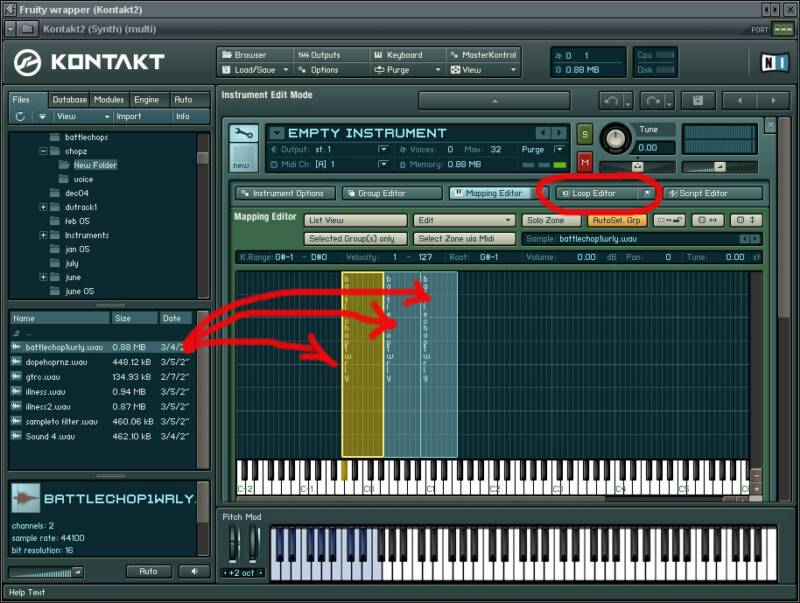Collapse the chopz folder
Image resolution: width=800 pixels, height=603 pixels.
pos(43,151)
